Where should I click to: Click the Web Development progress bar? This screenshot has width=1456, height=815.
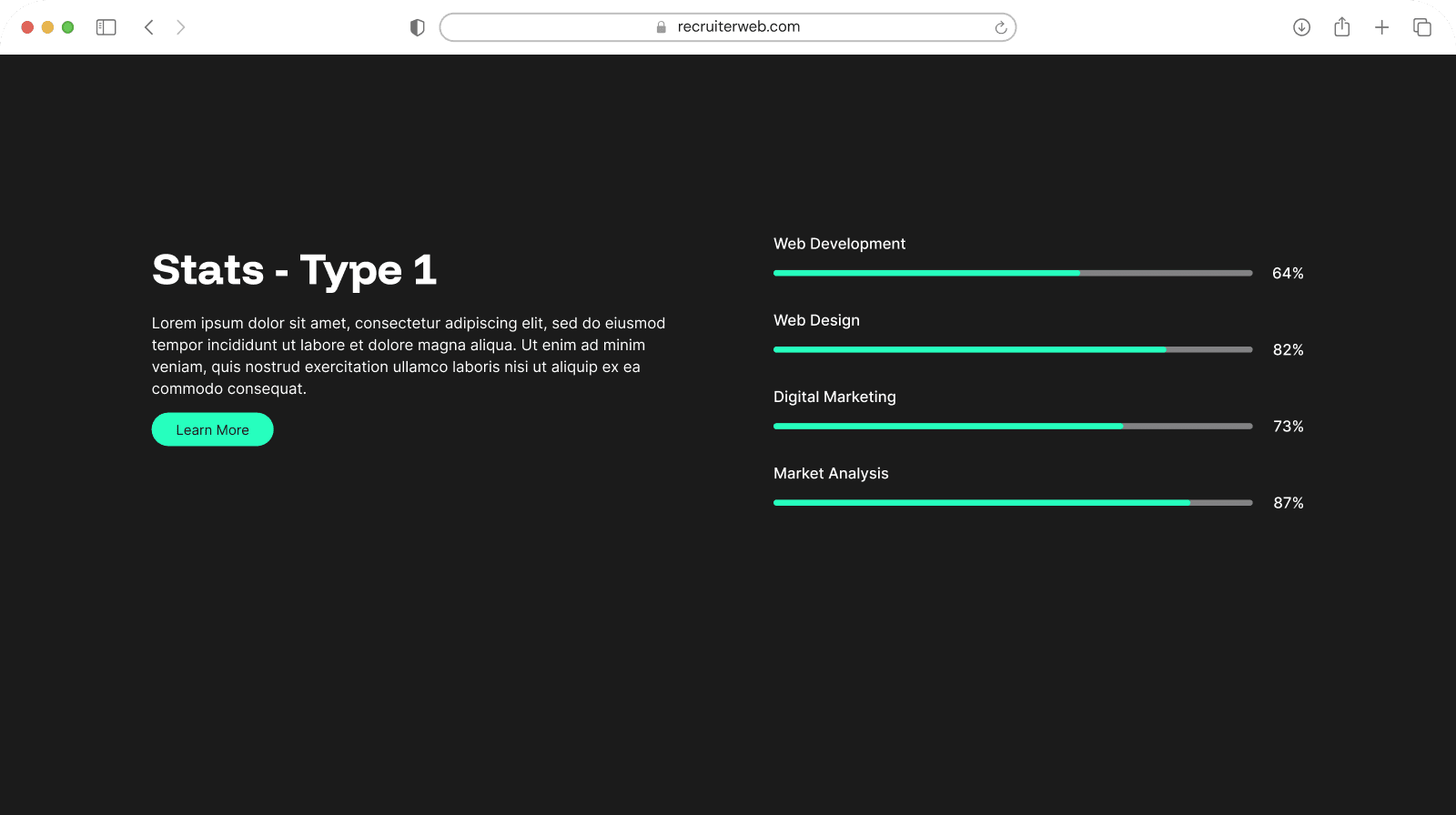coord(1012,273)
